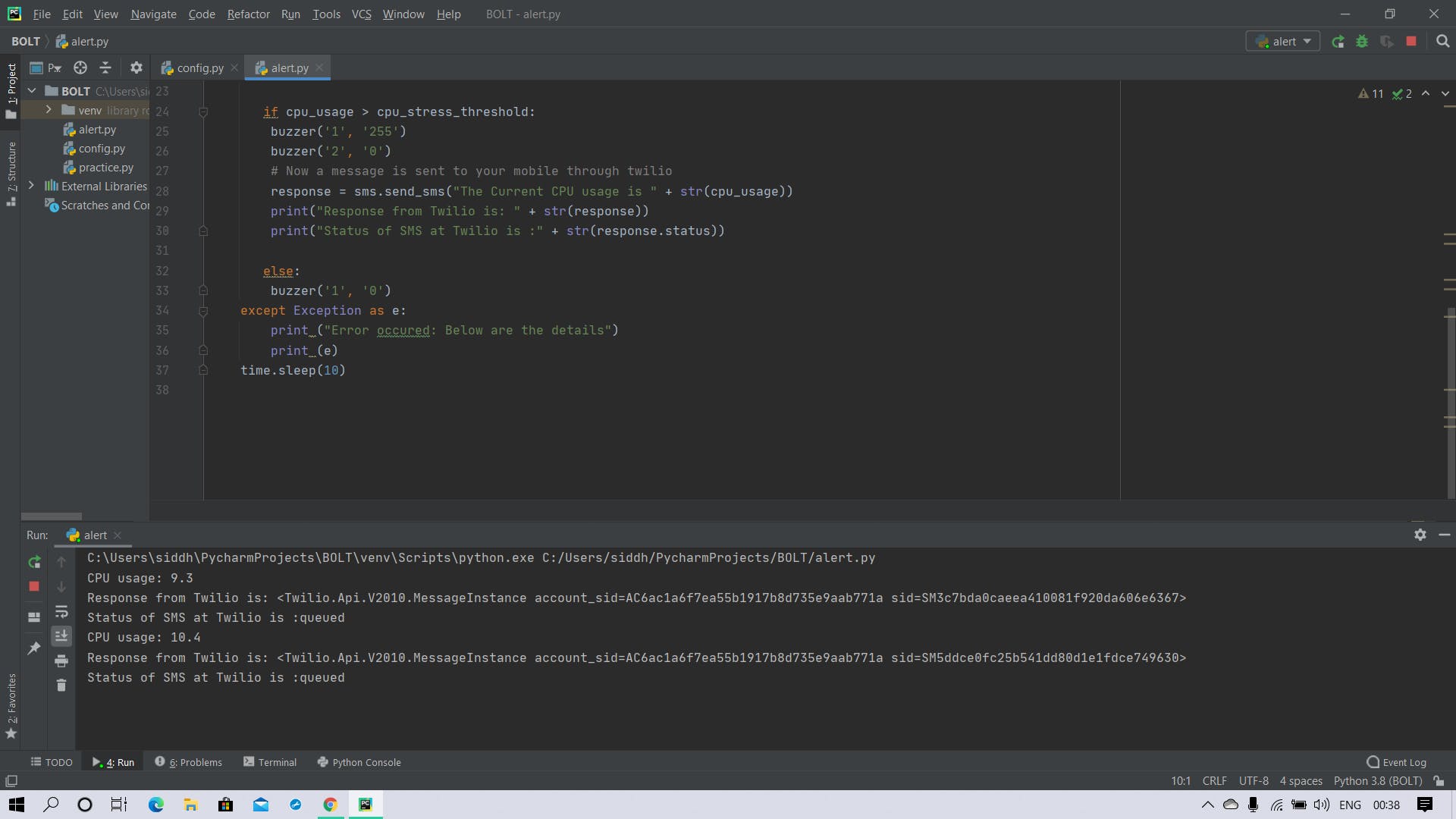1456x819 pixels.
Task: Close the alert Run tab
Action: (118, 535)
